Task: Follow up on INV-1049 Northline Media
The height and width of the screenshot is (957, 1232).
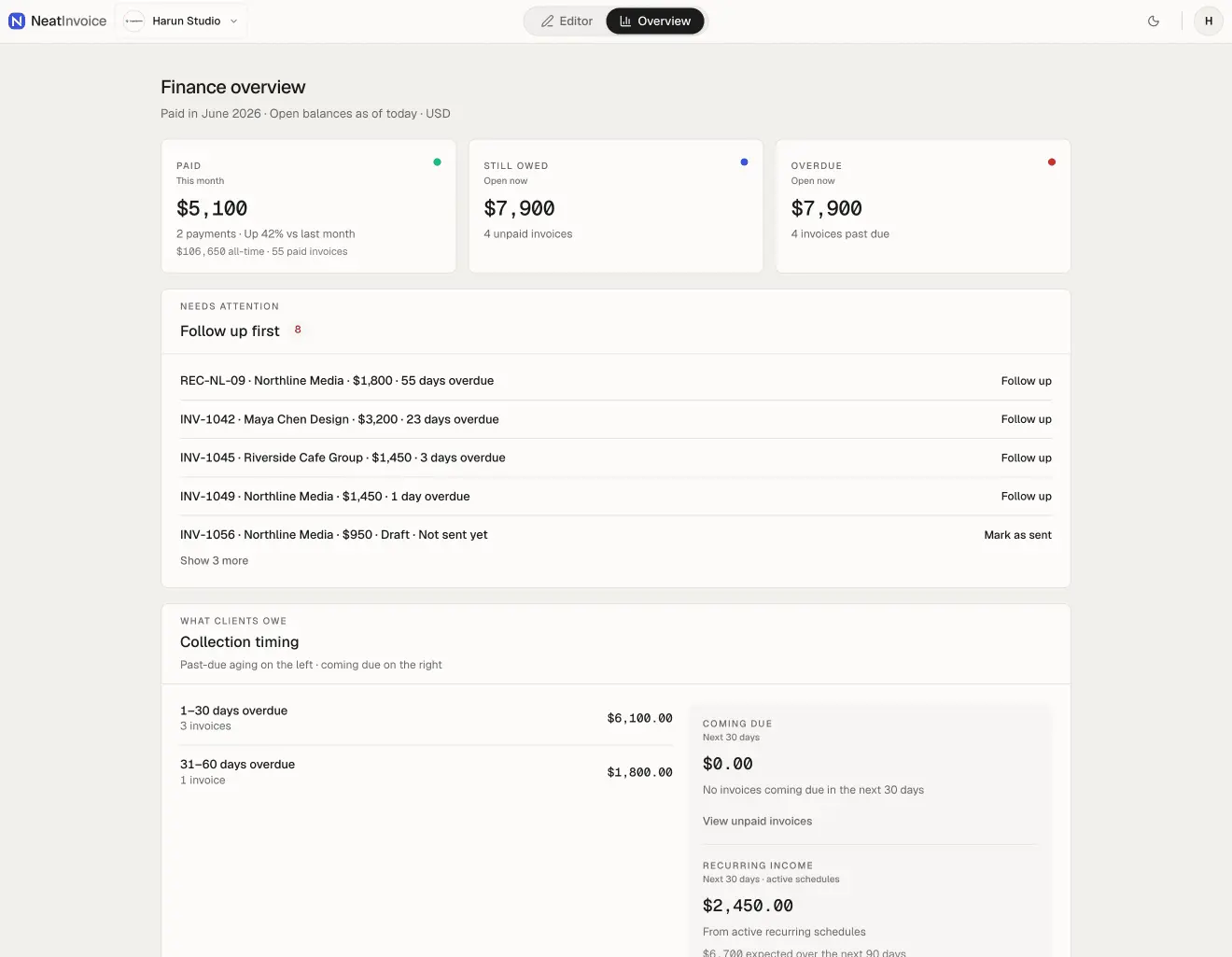Action: pyautogui.click(x=1026, y=496)
